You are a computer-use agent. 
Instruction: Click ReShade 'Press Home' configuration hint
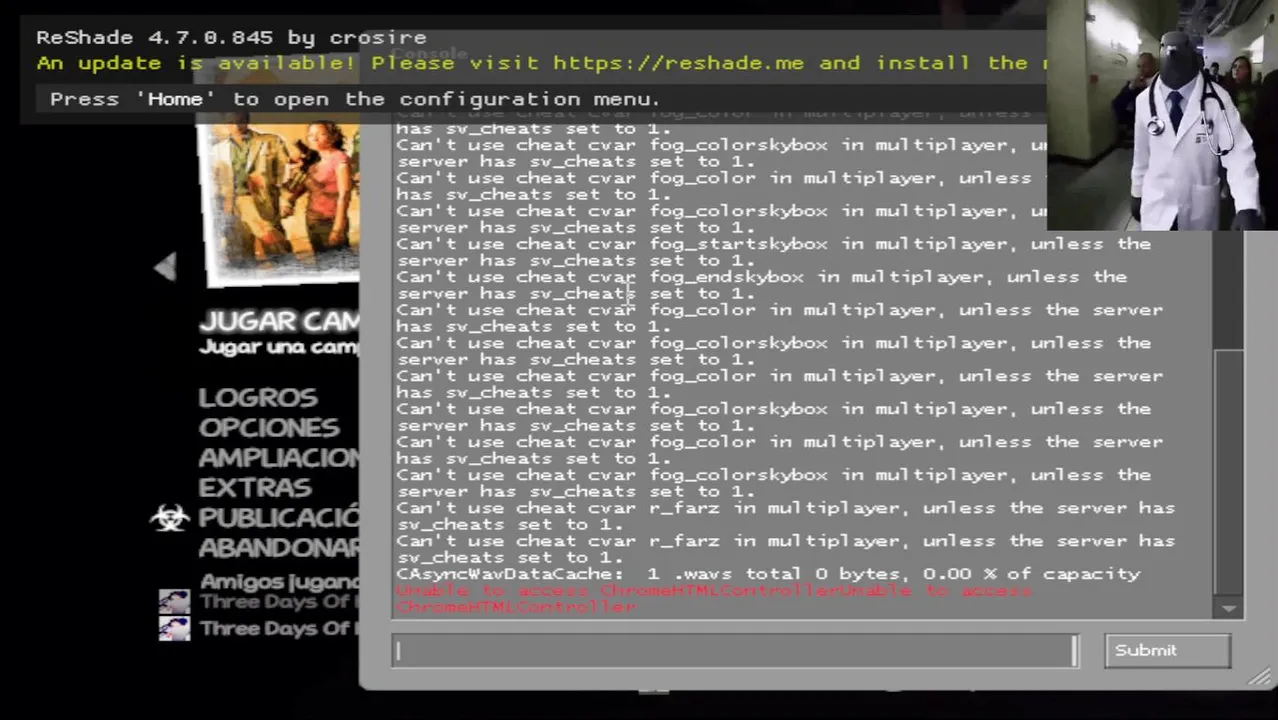point(355,99)
